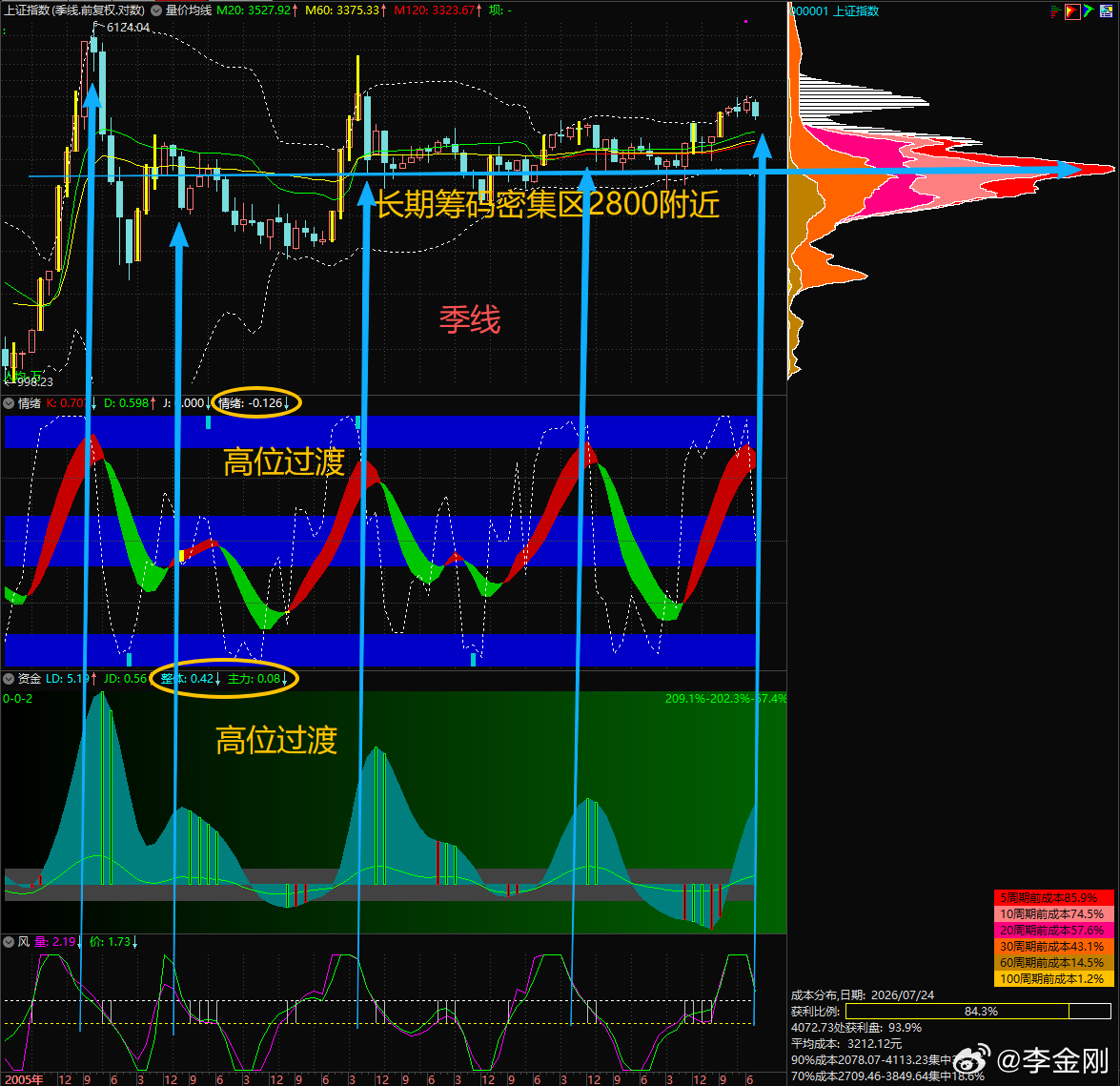Toggle the 5周期前成本 red legend entry
1120x1086 pixels.
pyautogui.click(x=1053, y=898)
